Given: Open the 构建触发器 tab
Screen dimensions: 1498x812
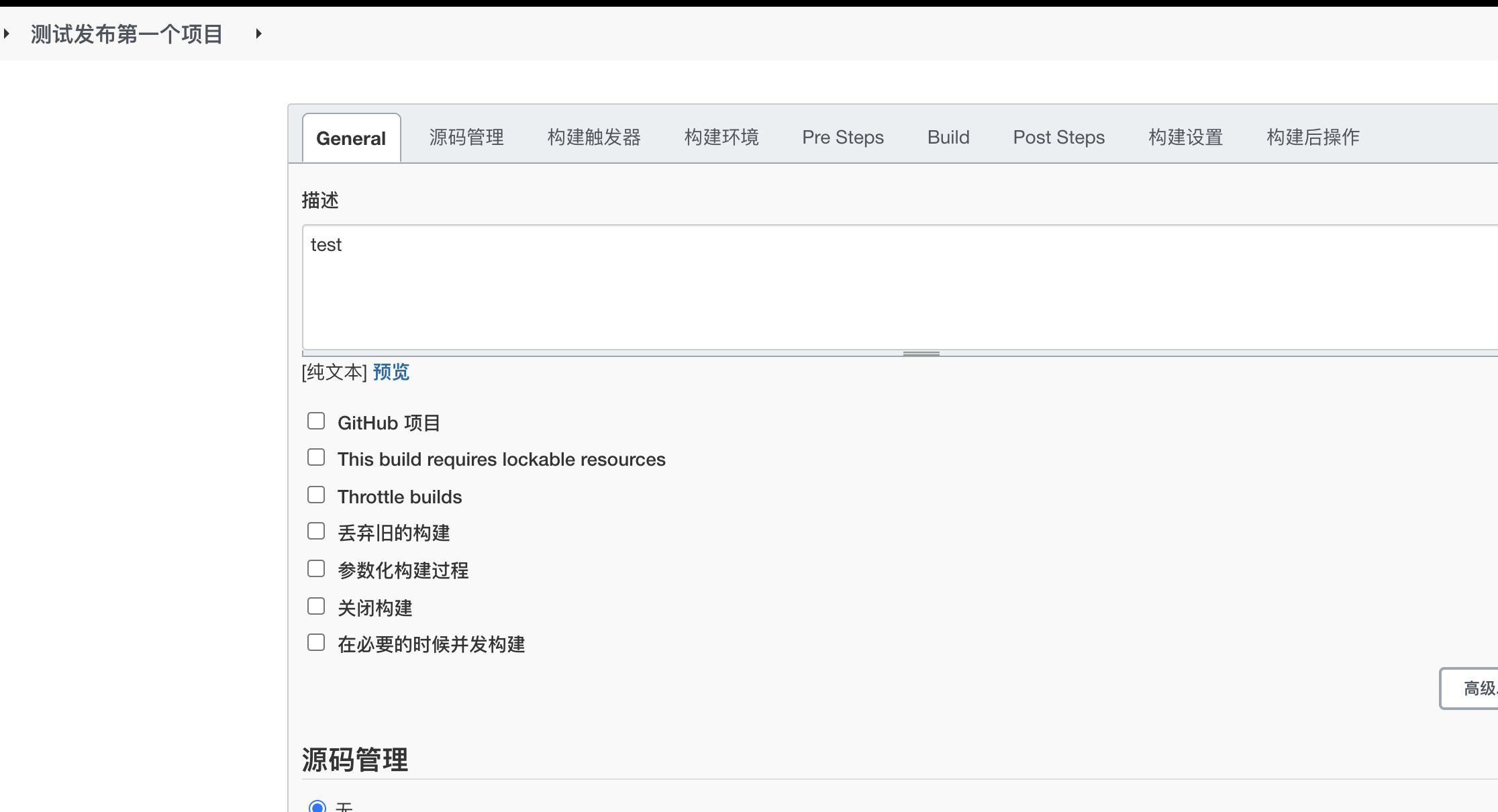Looking at the screenshot, I should tap(594, 138).
